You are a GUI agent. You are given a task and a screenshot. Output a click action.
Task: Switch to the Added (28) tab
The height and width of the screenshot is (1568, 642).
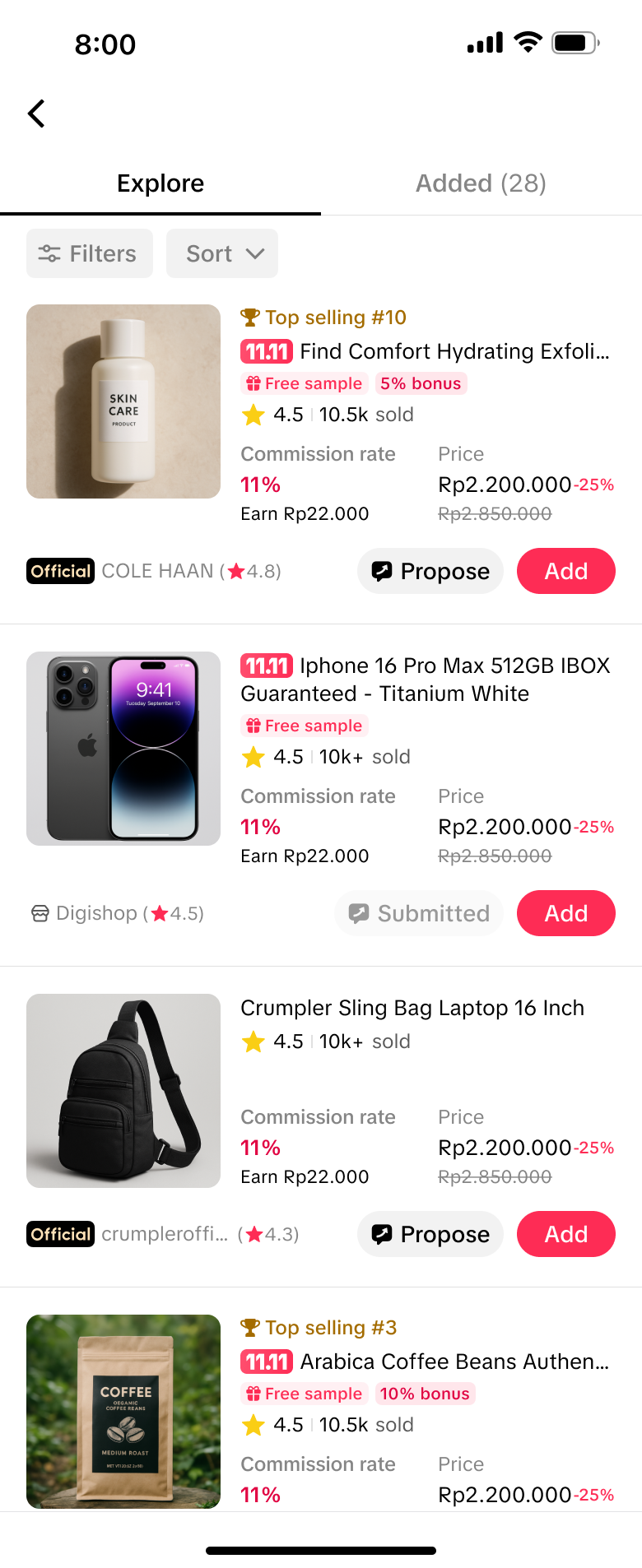coord(481,183)
